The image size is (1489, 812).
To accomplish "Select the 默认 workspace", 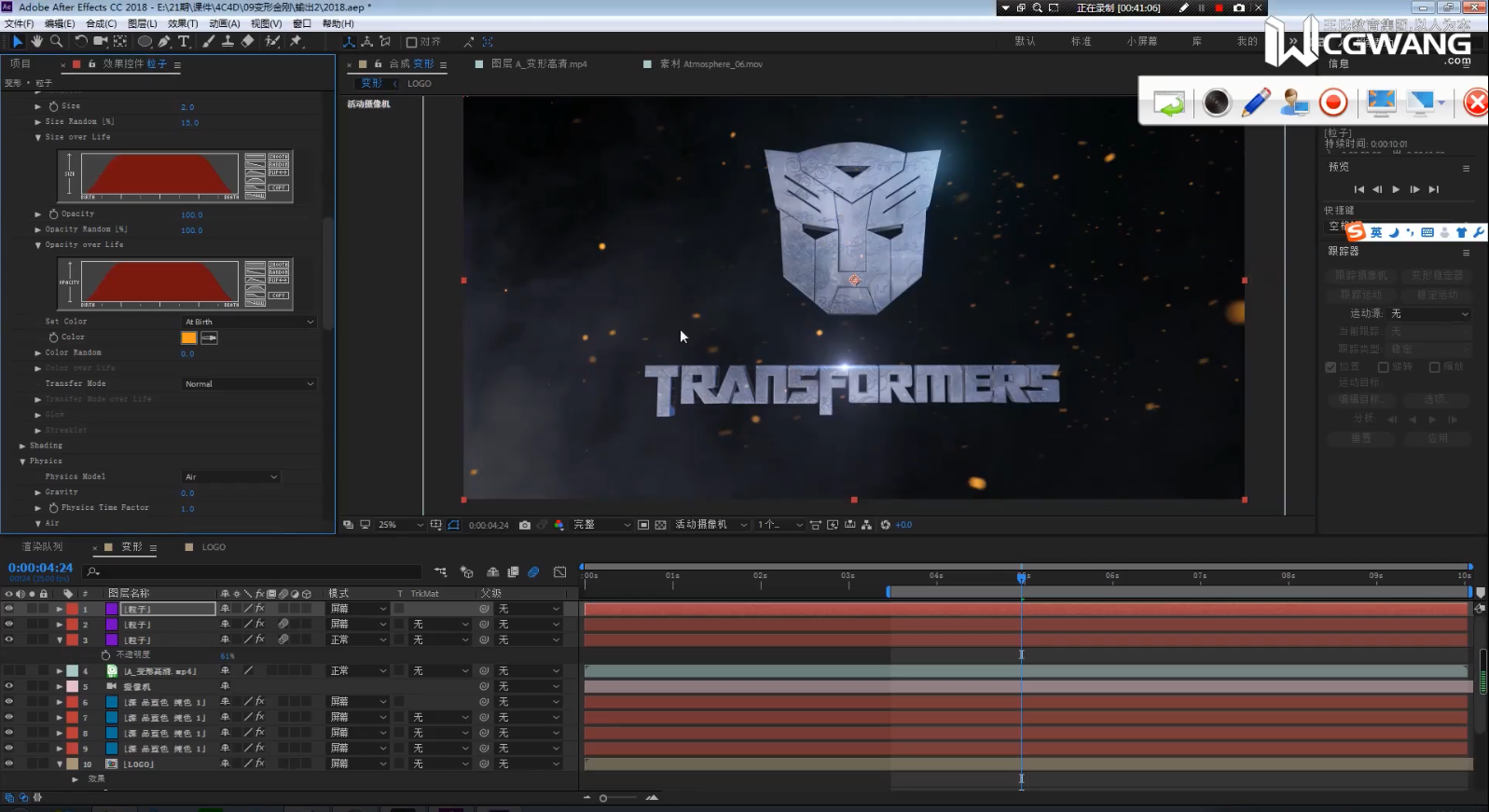I will pyautogui.click(x=1025, y=41).
